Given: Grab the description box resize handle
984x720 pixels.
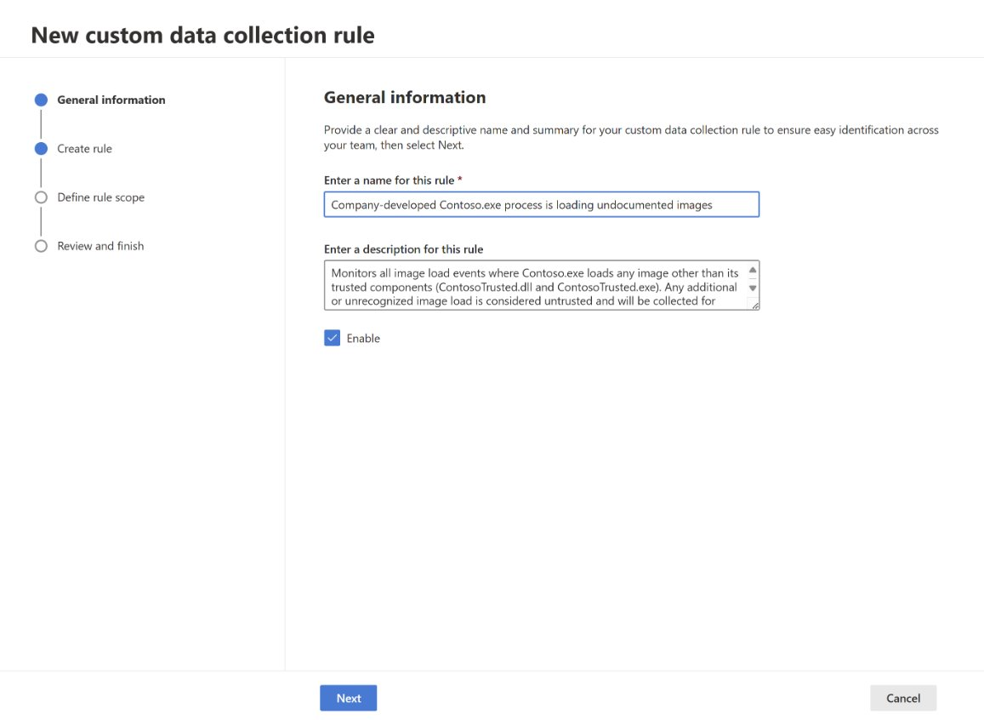Looking at the screenshot, I should pos(754,305).
